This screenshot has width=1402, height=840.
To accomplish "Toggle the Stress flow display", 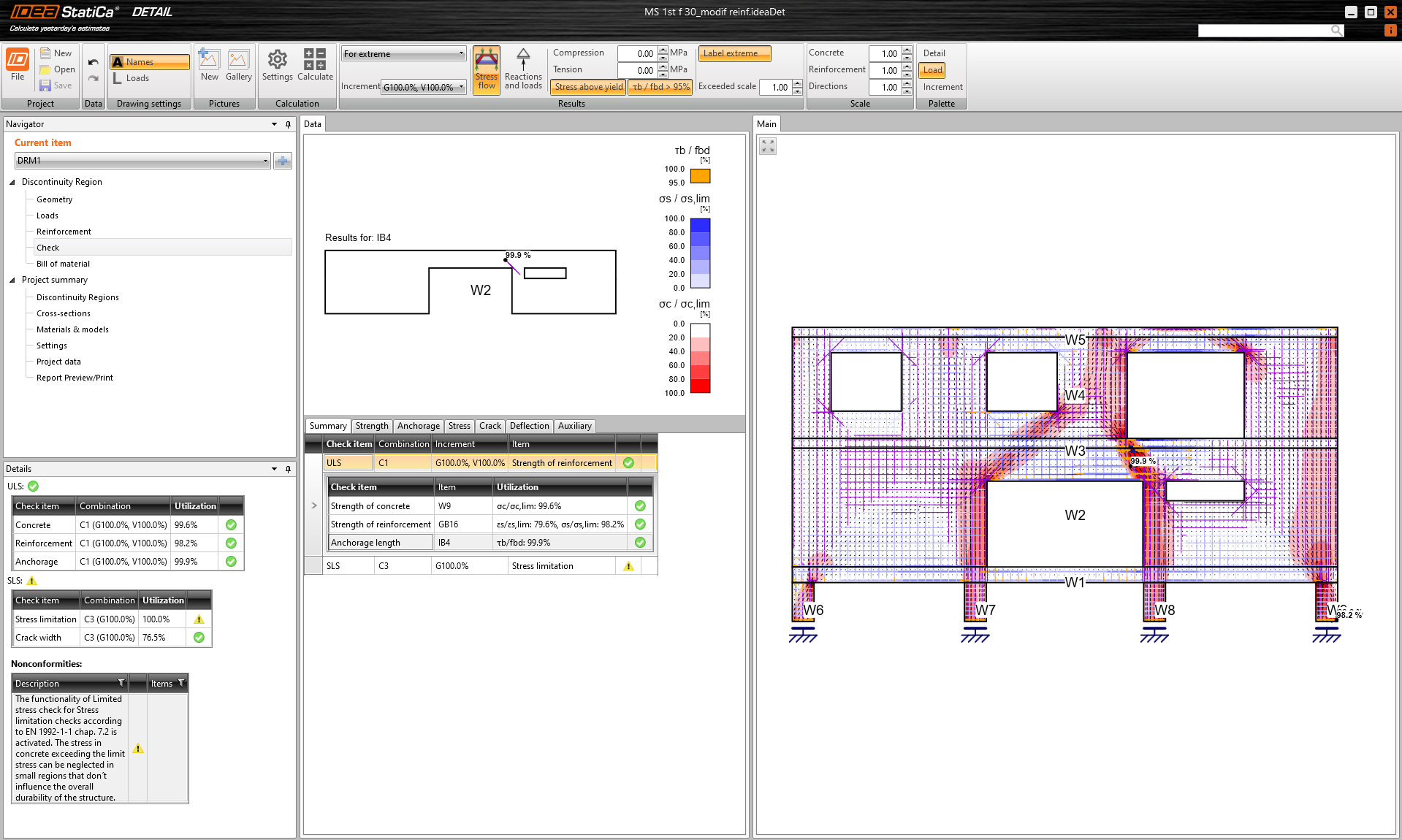I will pyautogui.click(x=487, y=69).
